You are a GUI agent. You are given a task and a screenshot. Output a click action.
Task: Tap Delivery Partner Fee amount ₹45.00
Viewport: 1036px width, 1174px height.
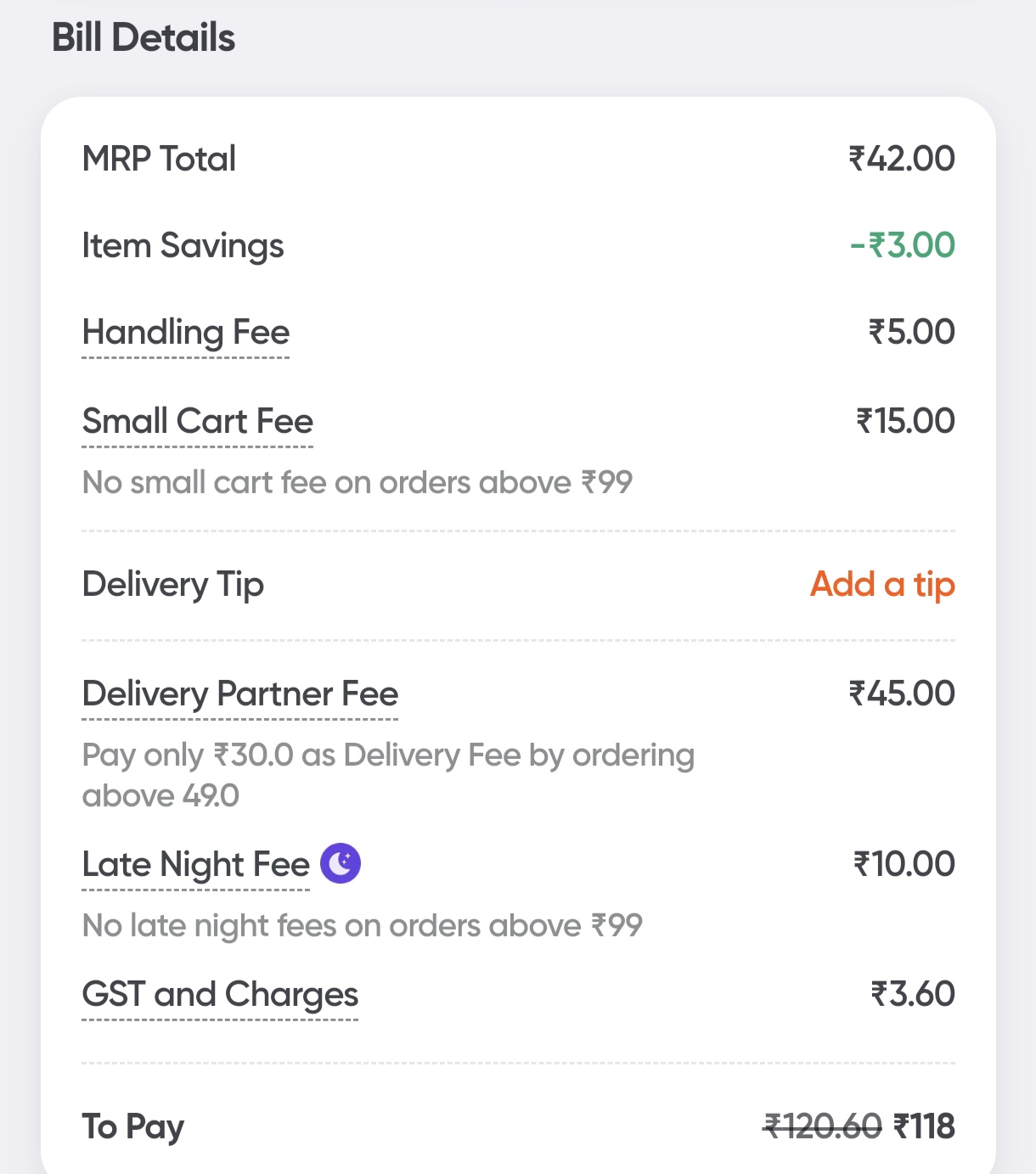coord(902,694)
